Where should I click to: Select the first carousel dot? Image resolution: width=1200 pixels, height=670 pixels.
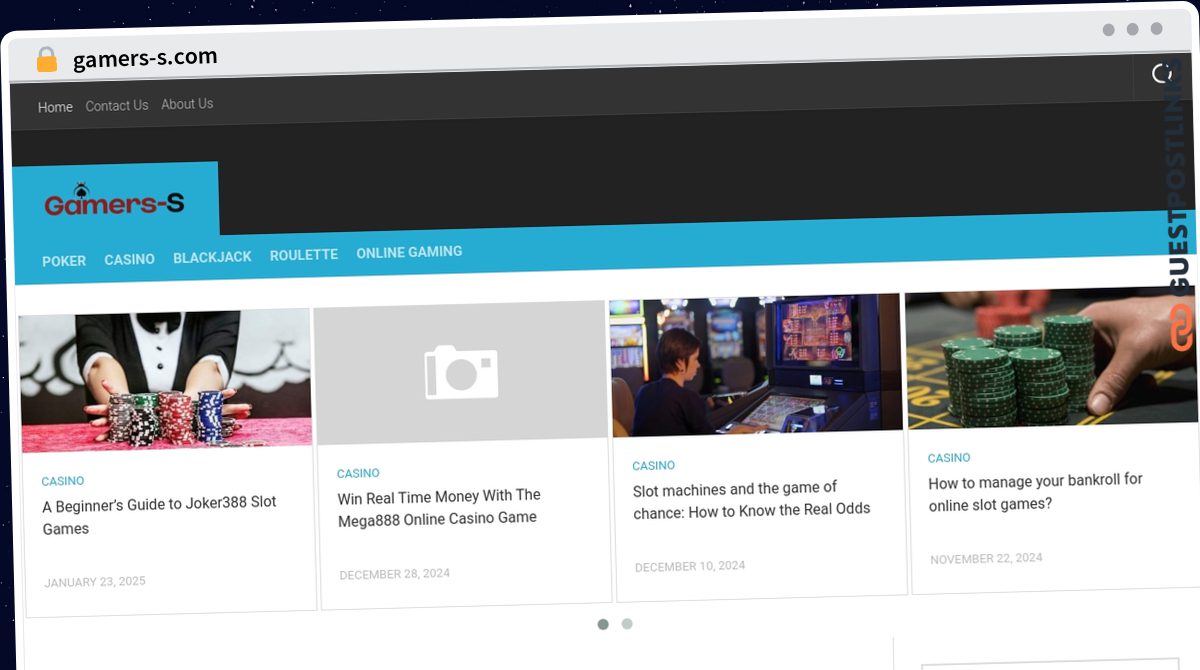[603, 624]
